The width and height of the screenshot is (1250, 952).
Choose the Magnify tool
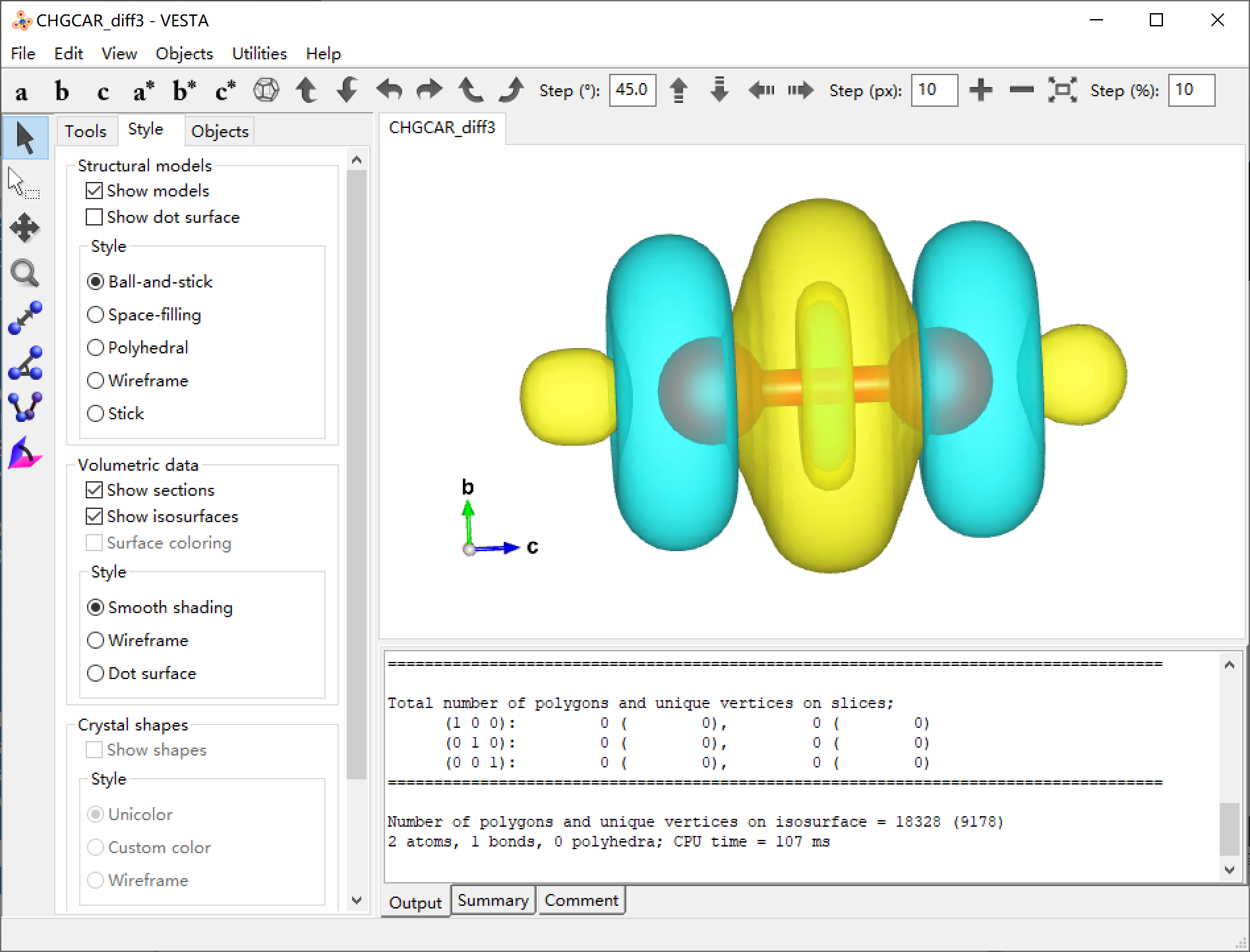[x=25, y=273]
